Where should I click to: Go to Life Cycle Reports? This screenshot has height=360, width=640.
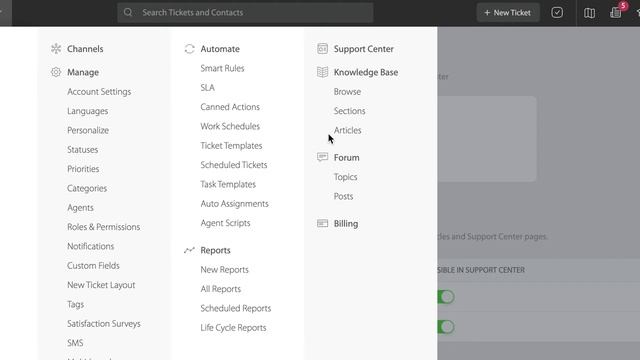click(233, 328)
